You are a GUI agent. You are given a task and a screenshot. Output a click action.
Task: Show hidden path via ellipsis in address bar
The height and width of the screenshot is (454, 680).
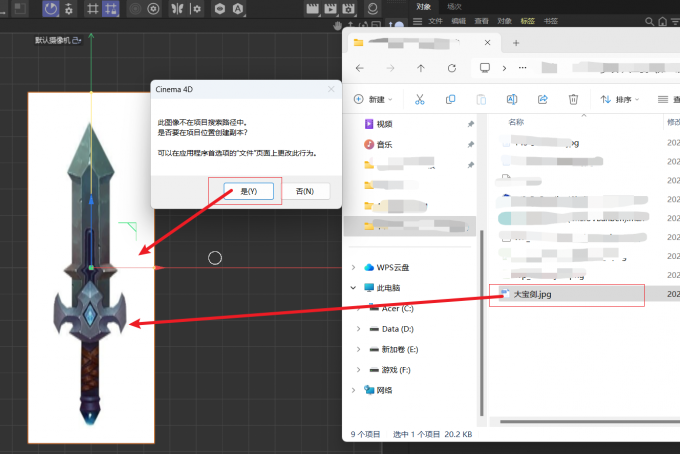(x=523, y=68)
